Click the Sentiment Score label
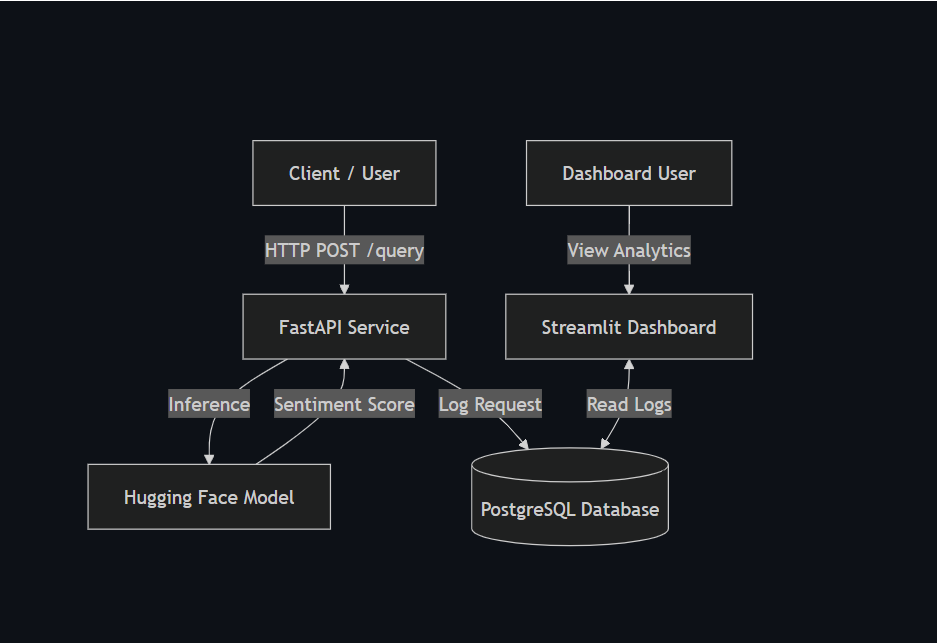This screenshot has width=937, height=643. 344,404
